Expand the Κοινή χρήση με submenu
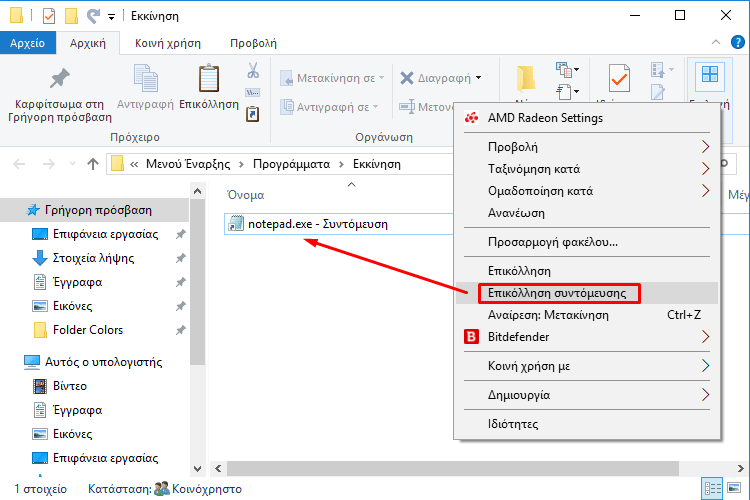750x500 pixels. tap(587, 366)
